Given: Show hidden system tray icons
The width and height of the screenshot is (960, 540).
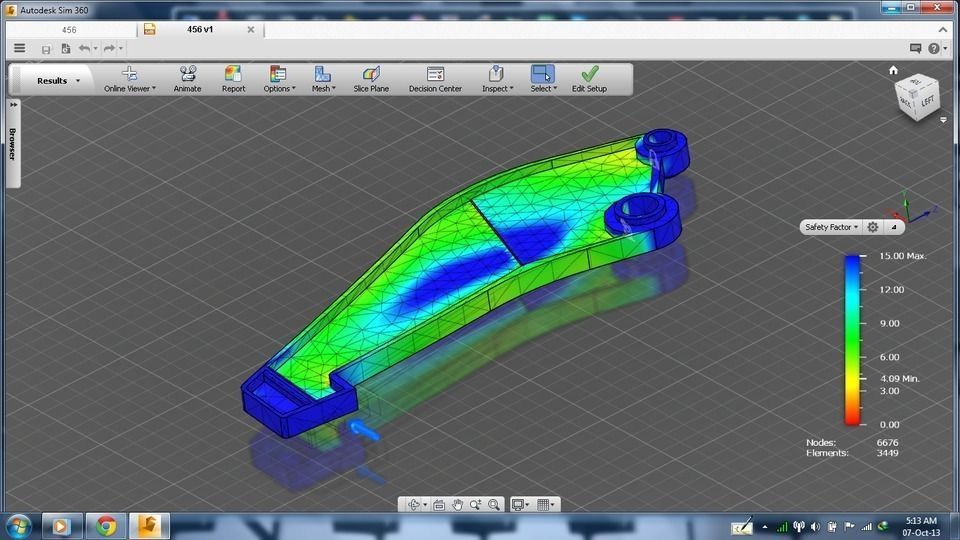Looking at the screenshot, I should tap(765, 527).
